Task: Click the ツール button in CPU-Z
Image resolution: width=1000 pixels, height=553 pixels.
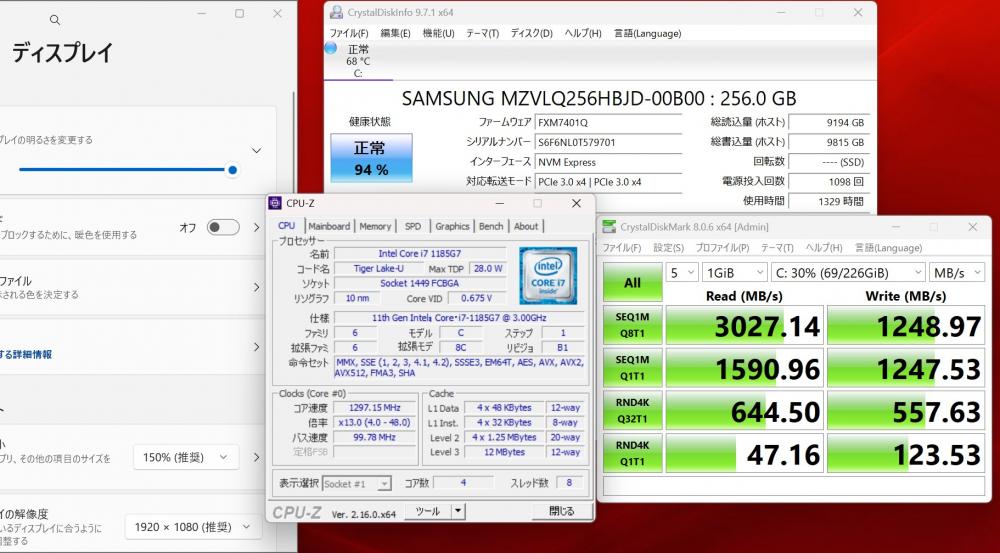Action: (x=427, y=511)
